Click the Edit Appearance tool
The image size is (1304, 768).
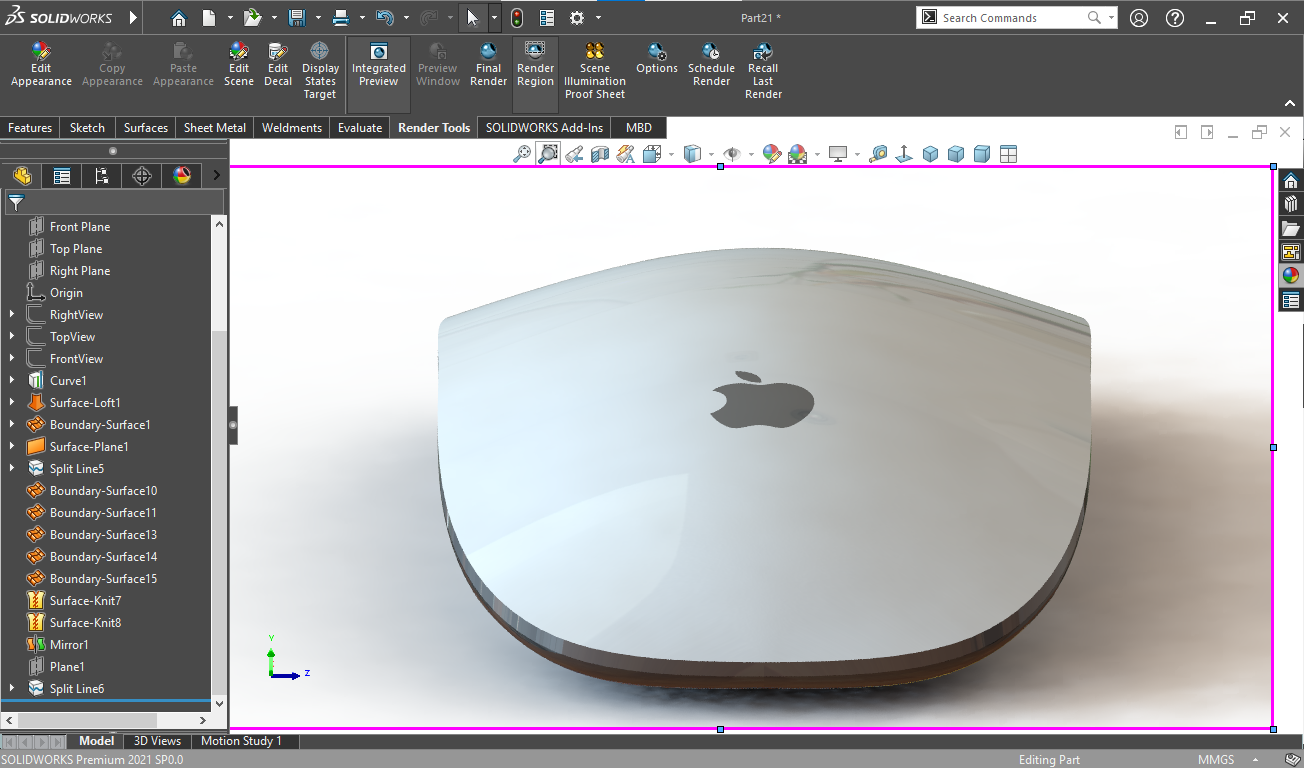click(x=41, y=64)
